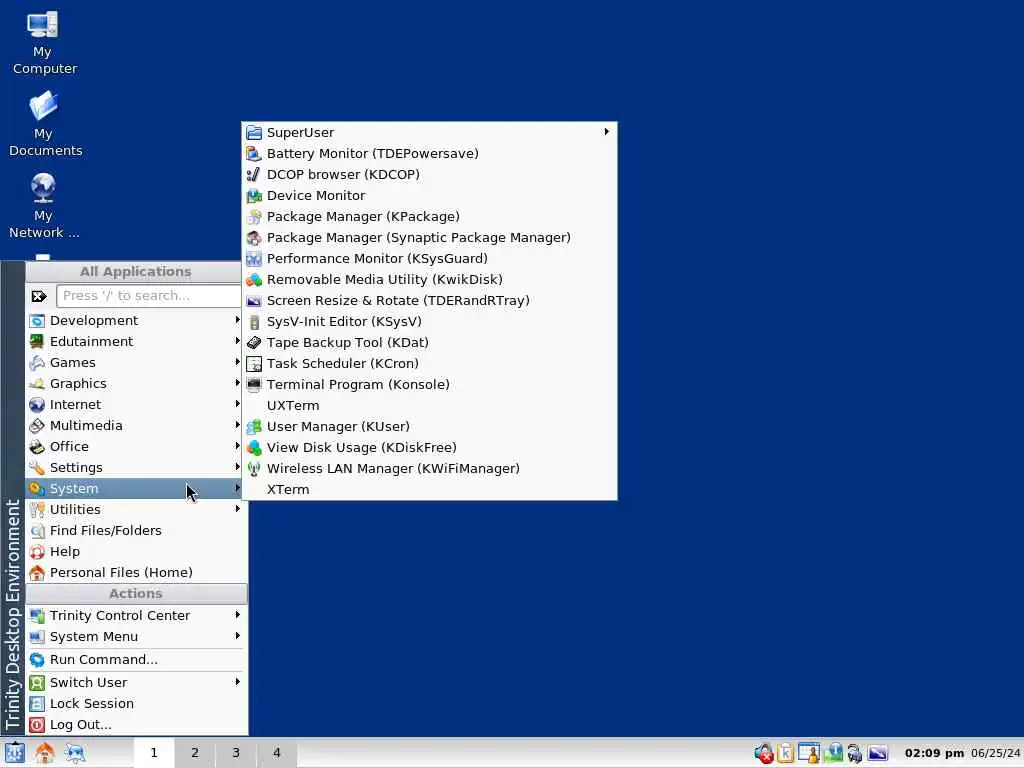1024x768 pixels.
Task: Open the Office menu category
Action: click(x=135, y=447)
